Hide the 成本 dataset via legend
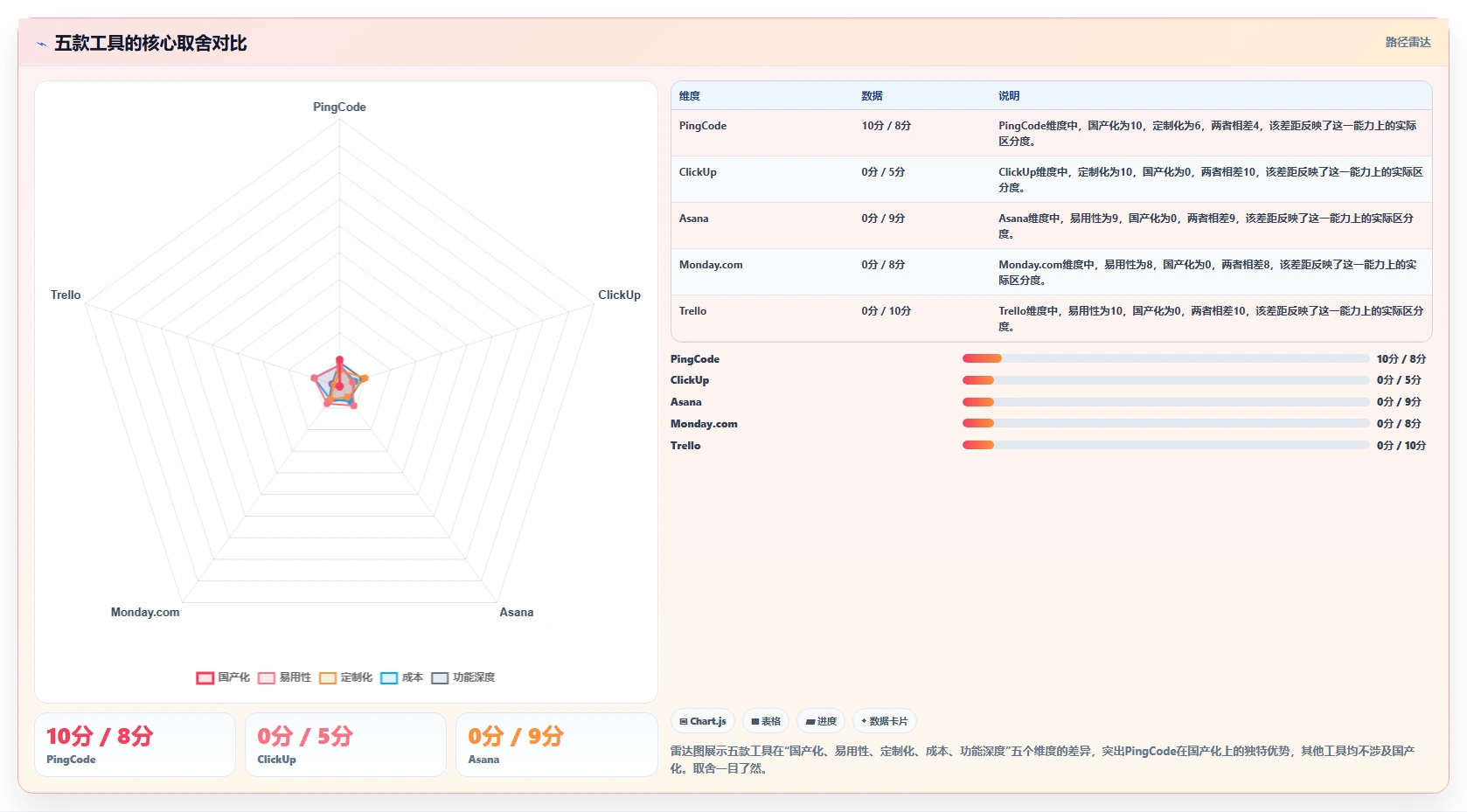 tap(401, 677)
